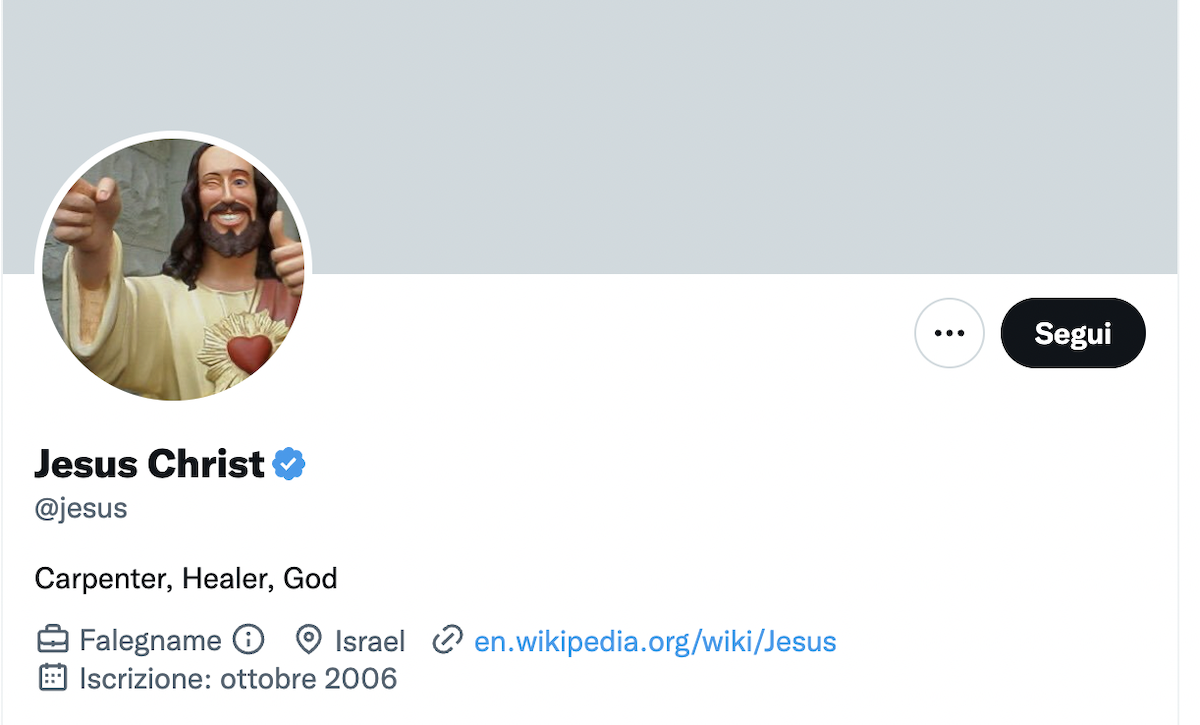
Task: Click the Israel location text
Action: coord(370,640)
